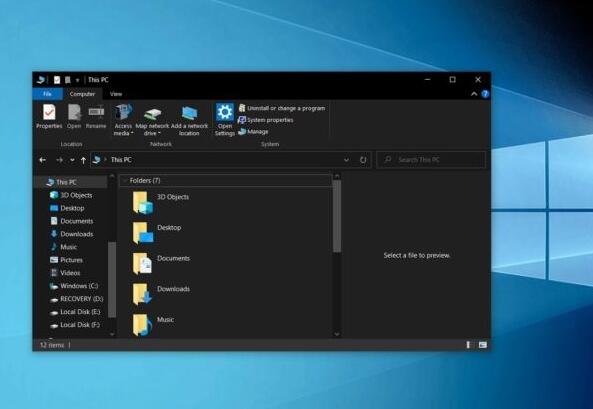This screenshot has width=593, height=409.
Task: Click the Open Settings gear icon
Action: (225, 112)
